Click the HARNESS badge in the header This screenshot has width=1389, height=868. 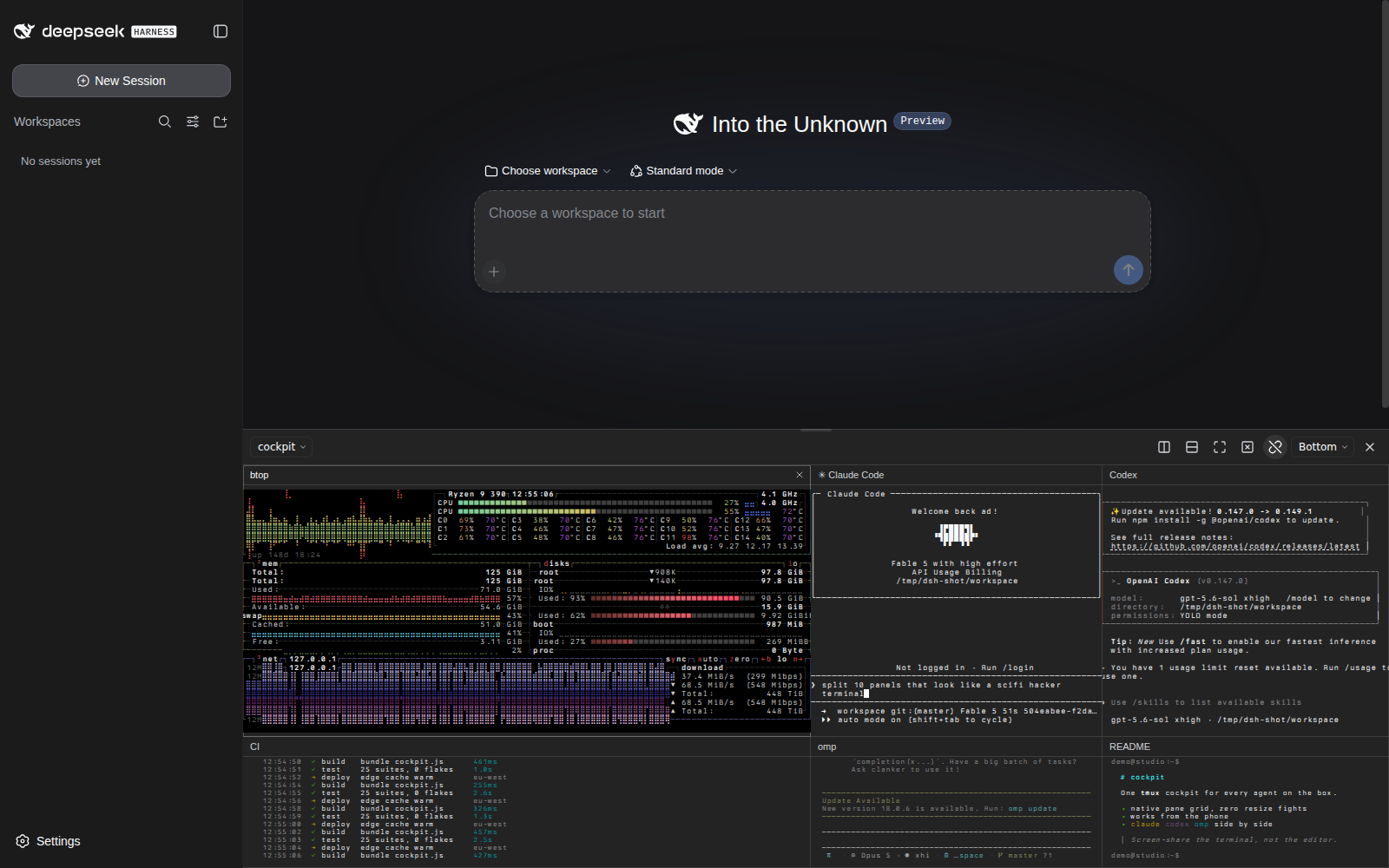coord(154,32)
